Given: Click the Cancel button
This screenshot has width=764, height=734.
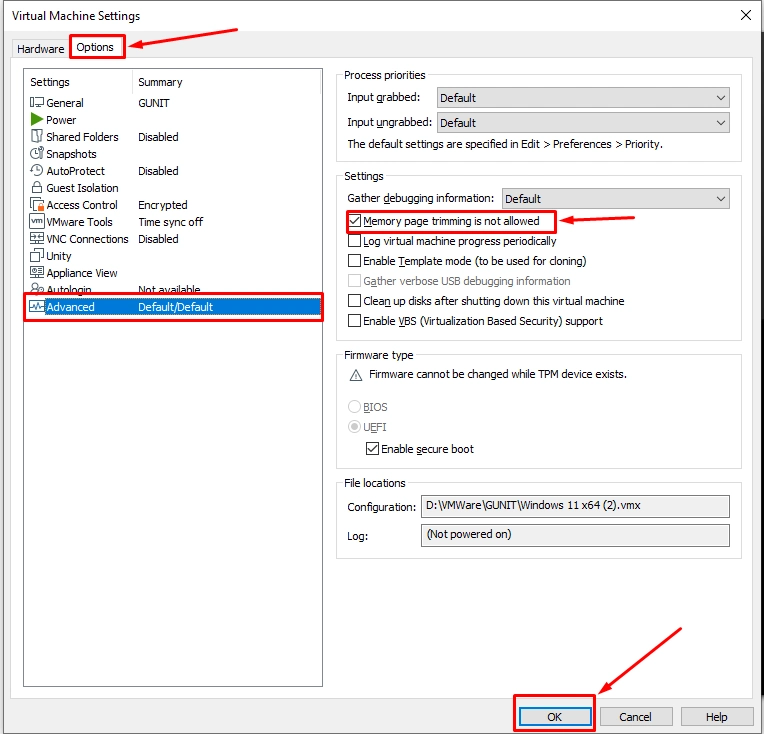Looking at the screenshot, I should 635,717.
